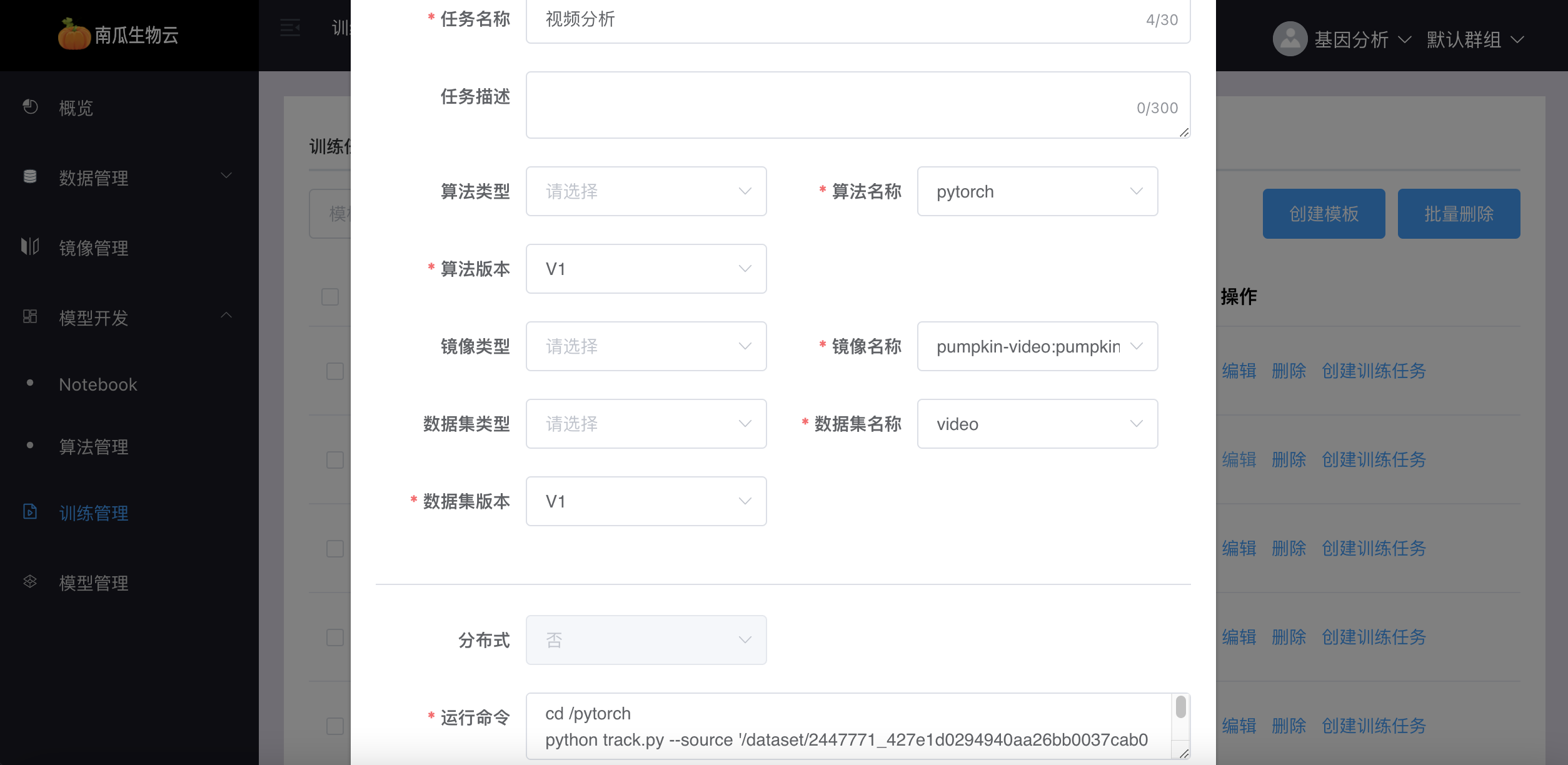Image resolution: width=1568 pixels, height=765 pixels.
Task: Open the 算法版本 V1 dropdown
Action: pos(646,269)
